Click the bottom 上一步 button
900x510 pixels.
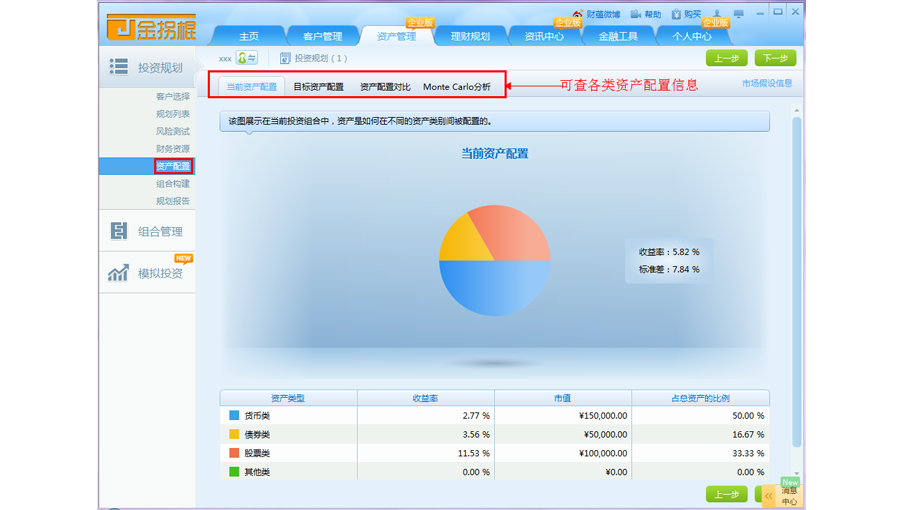tap(726, 494)
